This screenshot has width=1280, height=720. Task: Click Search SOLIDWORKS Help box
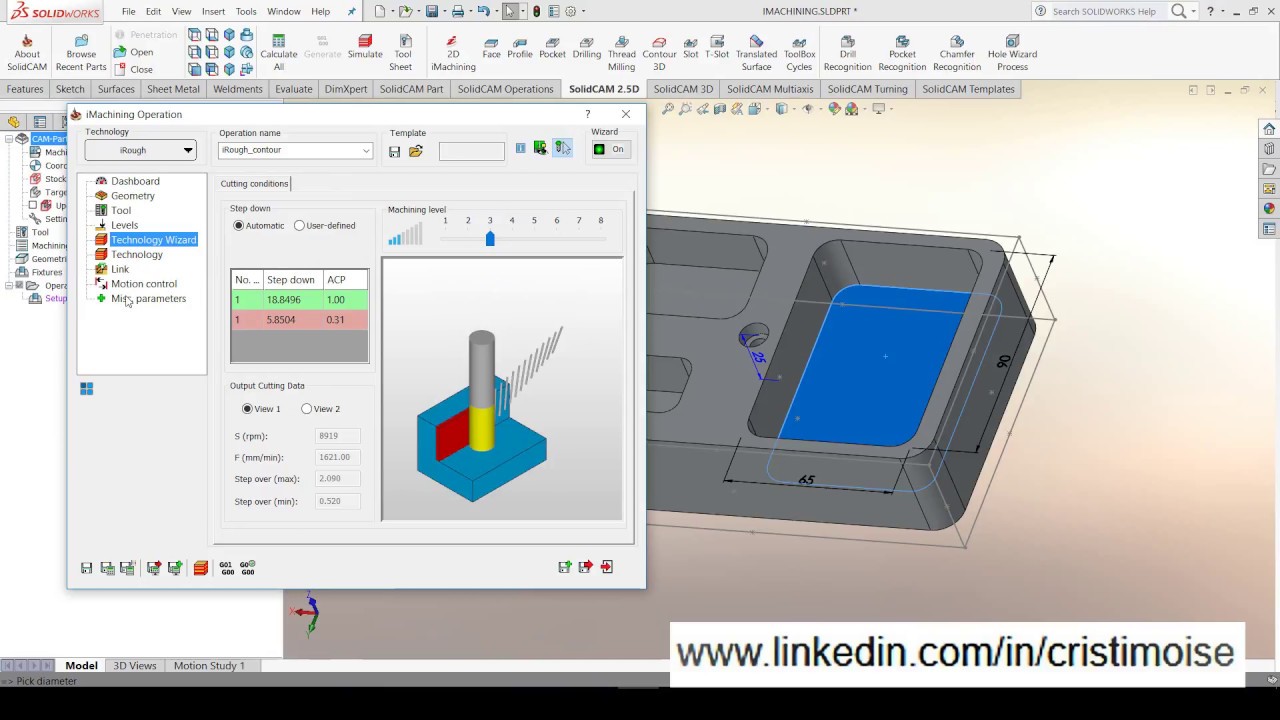1103,11
